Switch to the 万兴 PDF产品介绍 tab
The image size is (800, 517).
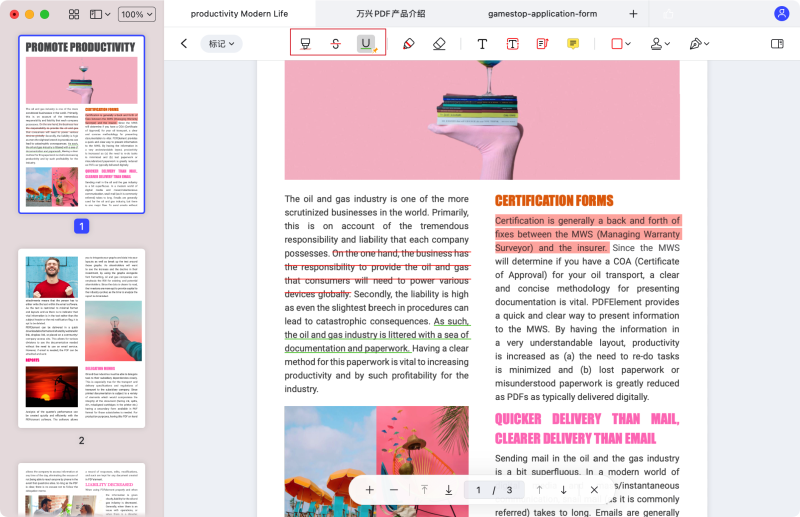click(390, 14)
